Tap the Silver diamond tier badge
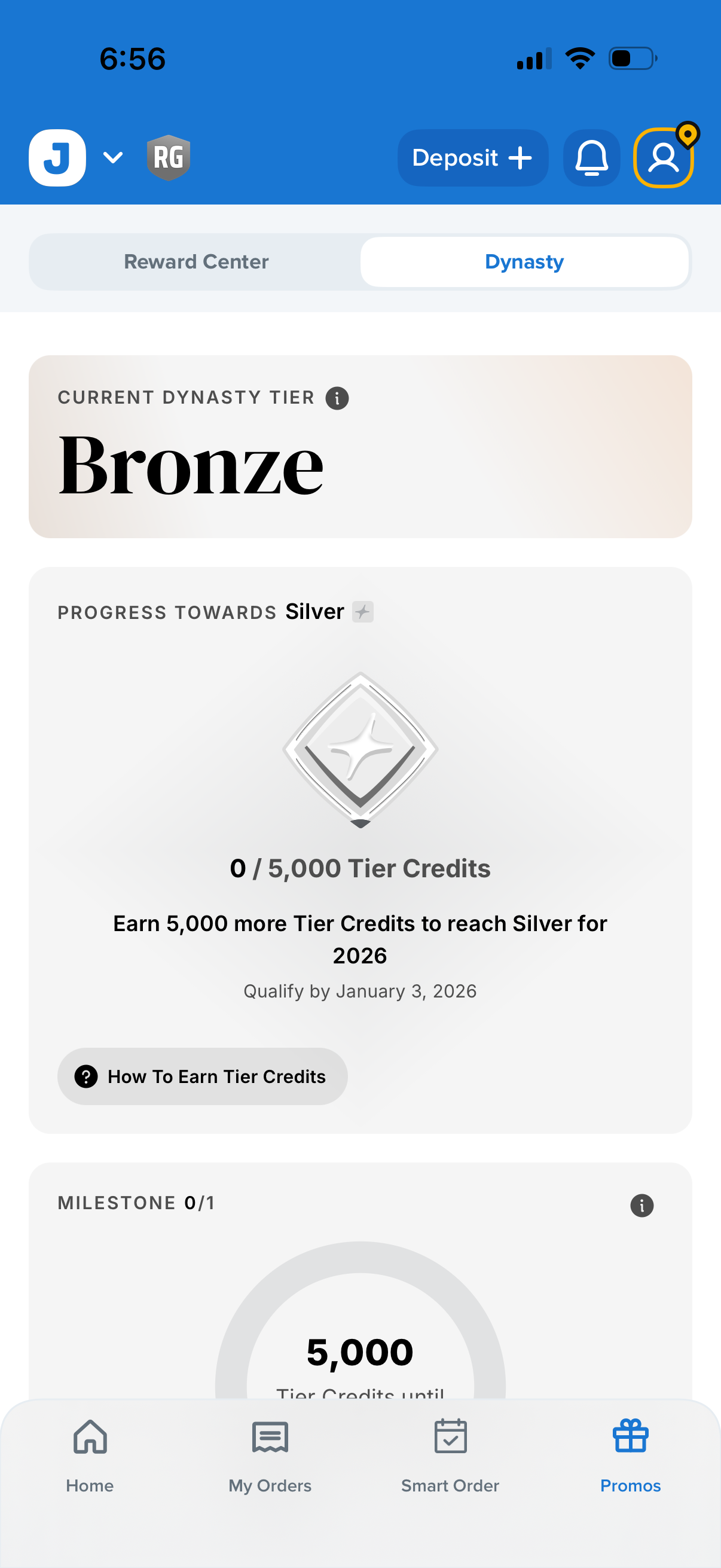The height and width of the screenshot is (1568, 721). tap(360, 749)
